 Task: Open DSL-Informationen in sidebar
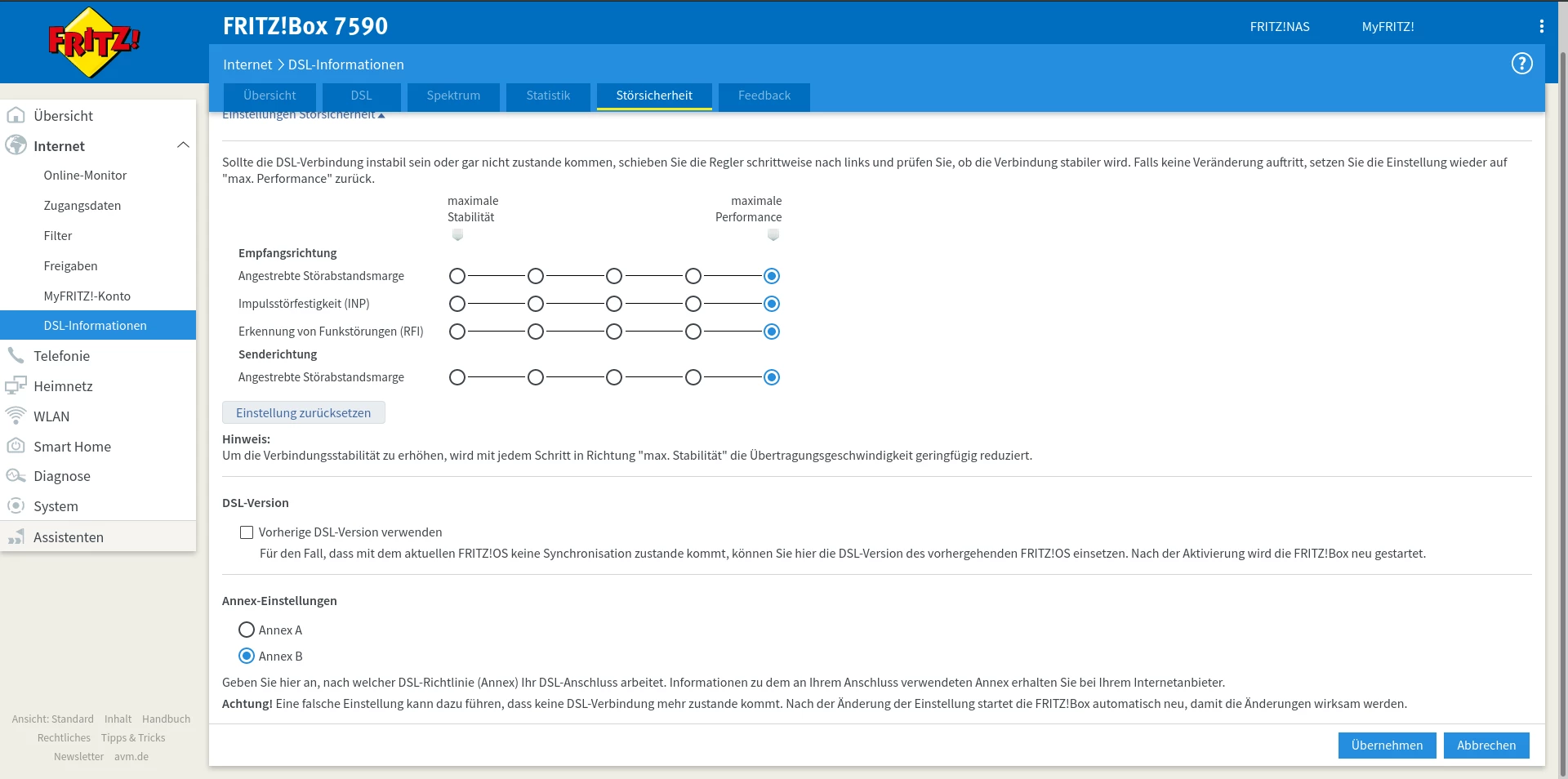coord(98,325)
